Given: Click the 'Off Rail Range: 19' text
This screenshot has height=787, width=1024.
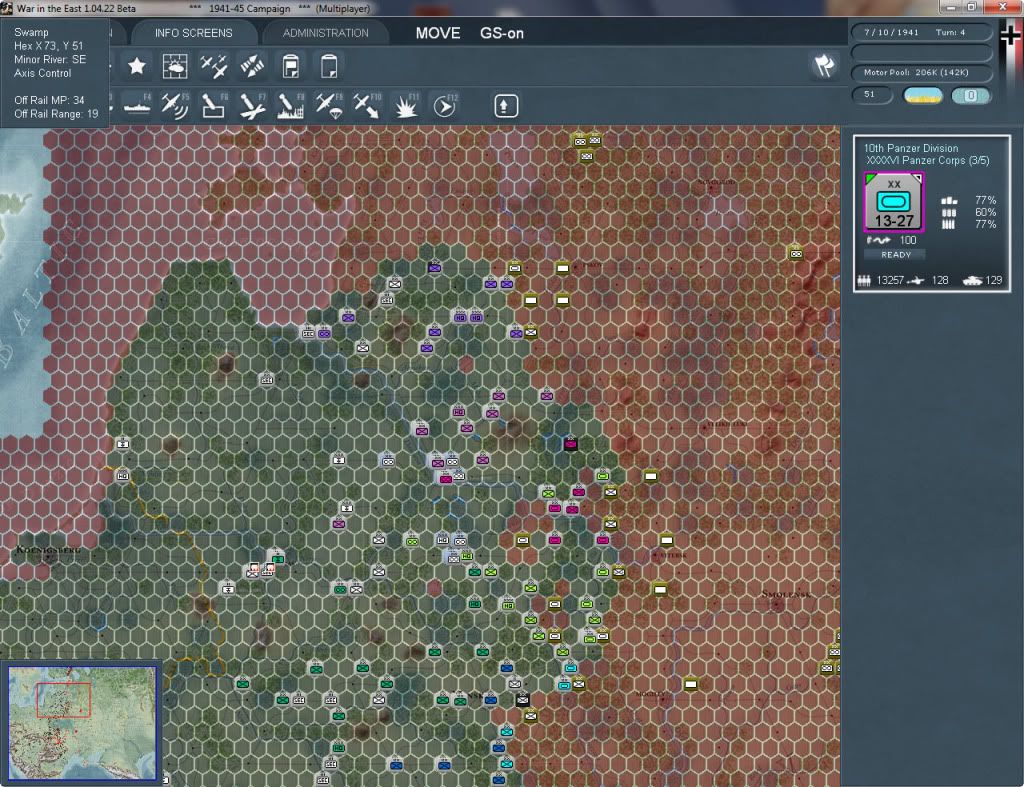Looking at the screenshot, I should pyautogui.click(x=56, y=114).
